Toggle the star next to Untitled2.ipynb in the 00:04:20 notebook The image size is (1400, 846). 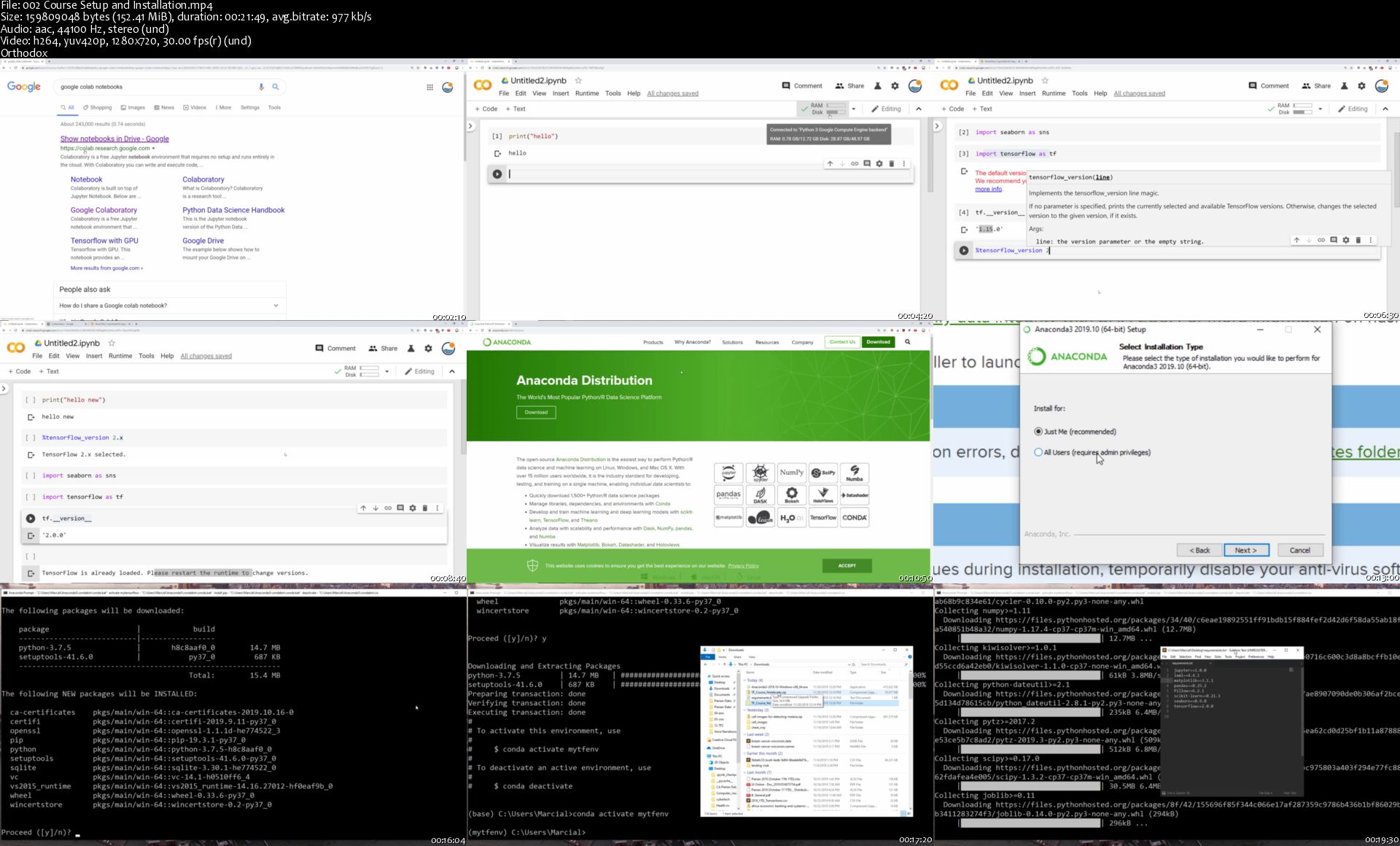[x=578, y=80]
